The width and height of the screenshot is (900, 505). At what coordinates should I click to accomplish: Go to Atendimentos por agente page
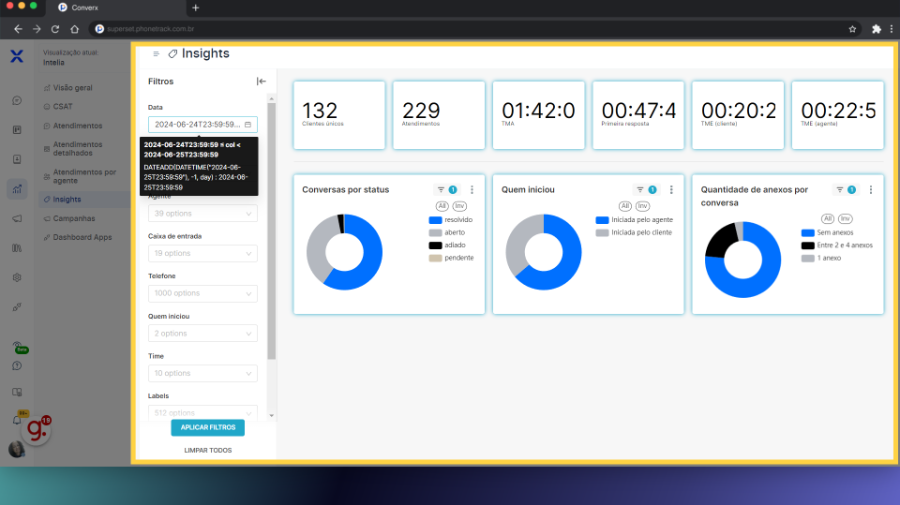pyautogui.click(x=84, y=176)
